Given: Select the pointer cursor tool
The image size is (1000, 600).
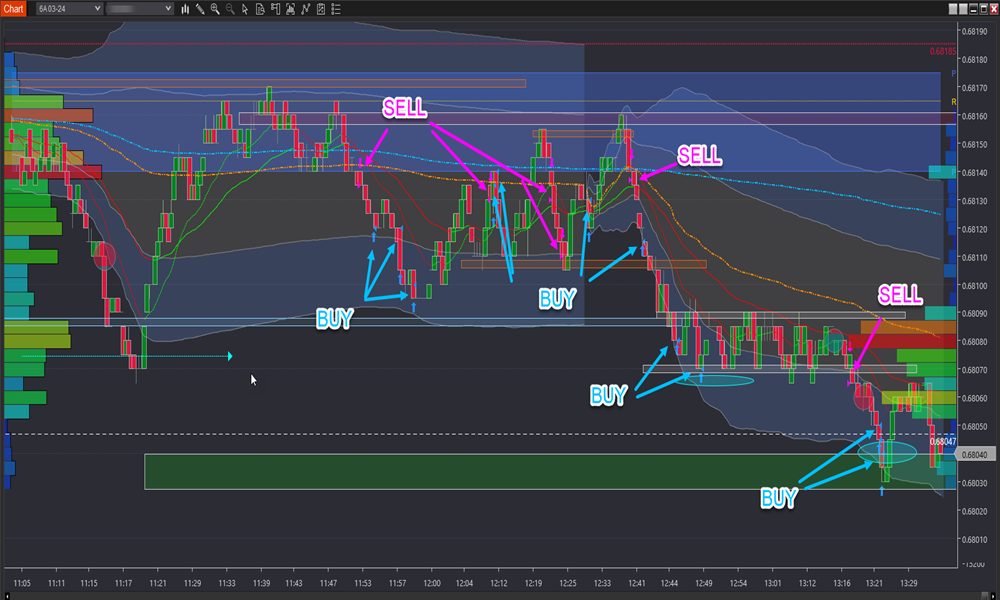Looking at the screenshot, I should point(244,8).
